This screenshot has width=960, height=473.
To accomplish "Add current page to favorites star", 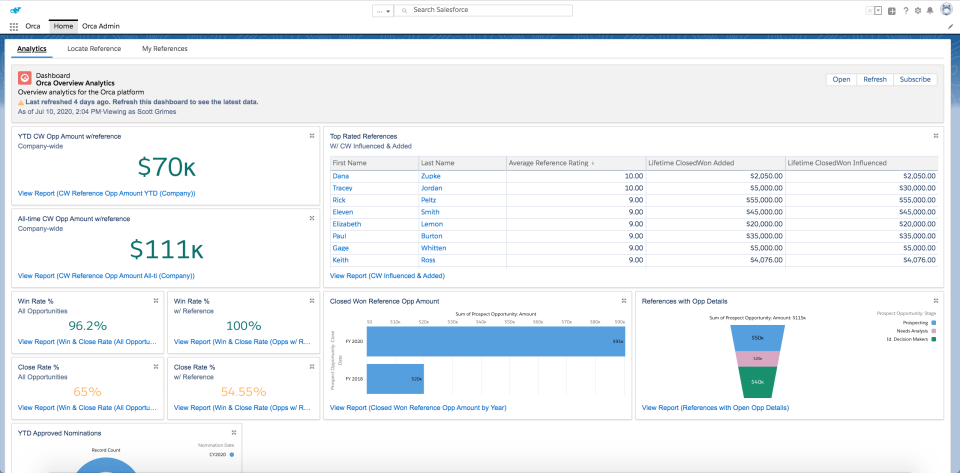I will coord(869,10).
